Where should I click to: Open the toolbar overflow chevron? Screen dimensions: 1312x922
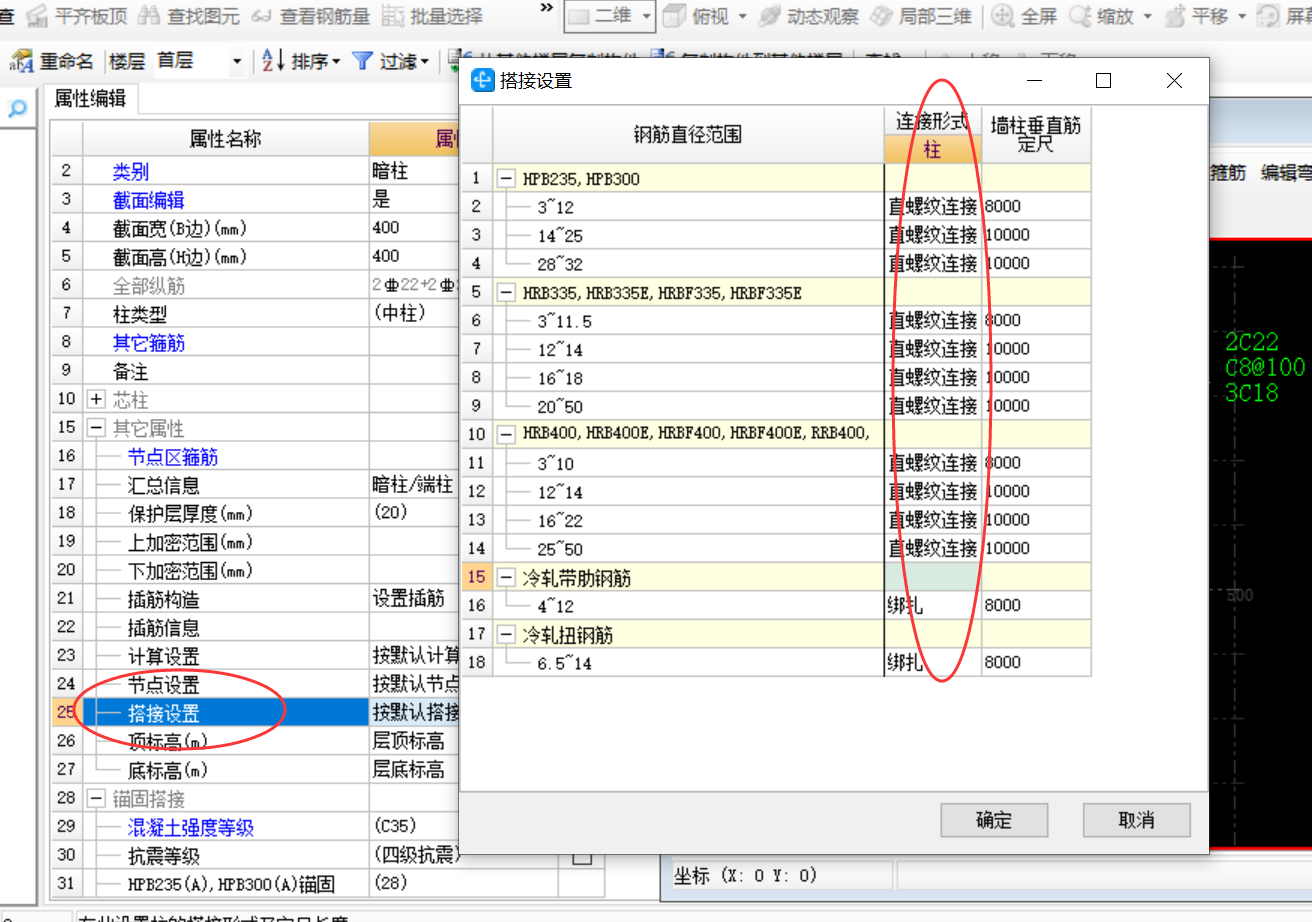click(546, 8)
